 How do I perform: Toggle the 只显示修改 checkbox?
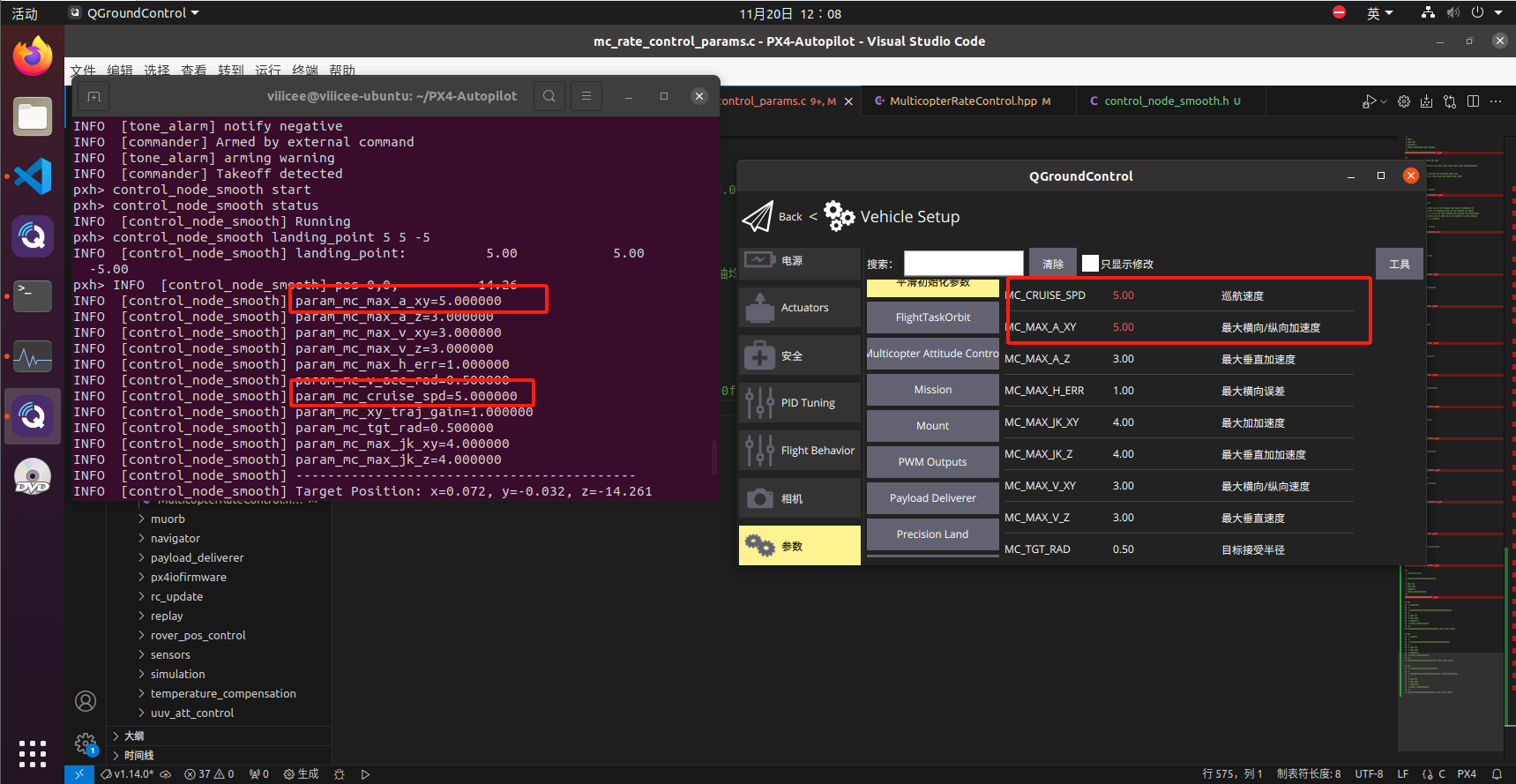pyautogui.click(x=1091, y=263)
